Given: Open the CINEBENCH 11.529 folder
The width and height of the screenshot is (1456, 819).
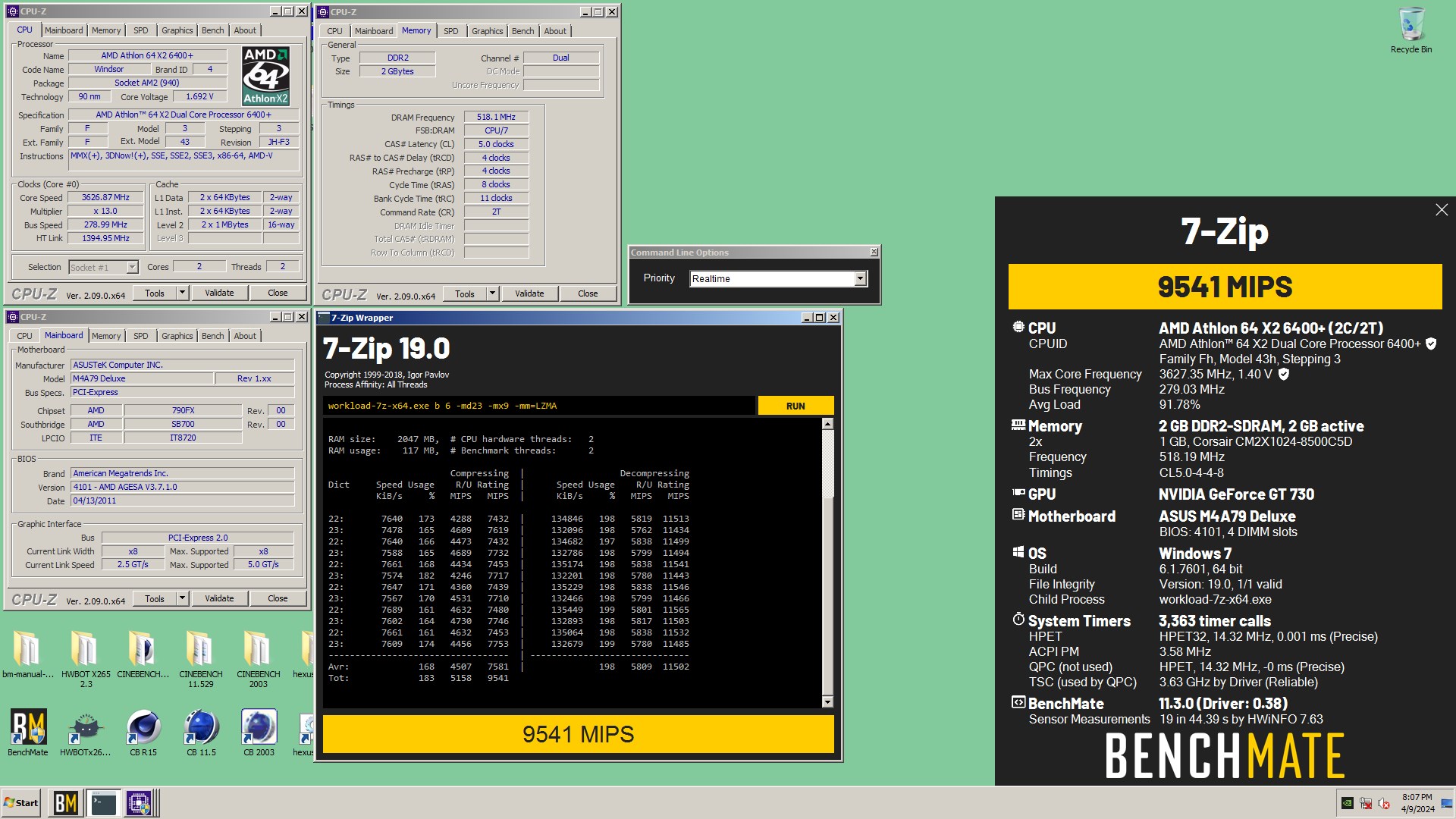Looking at the screenshot, I should point(201,658).
